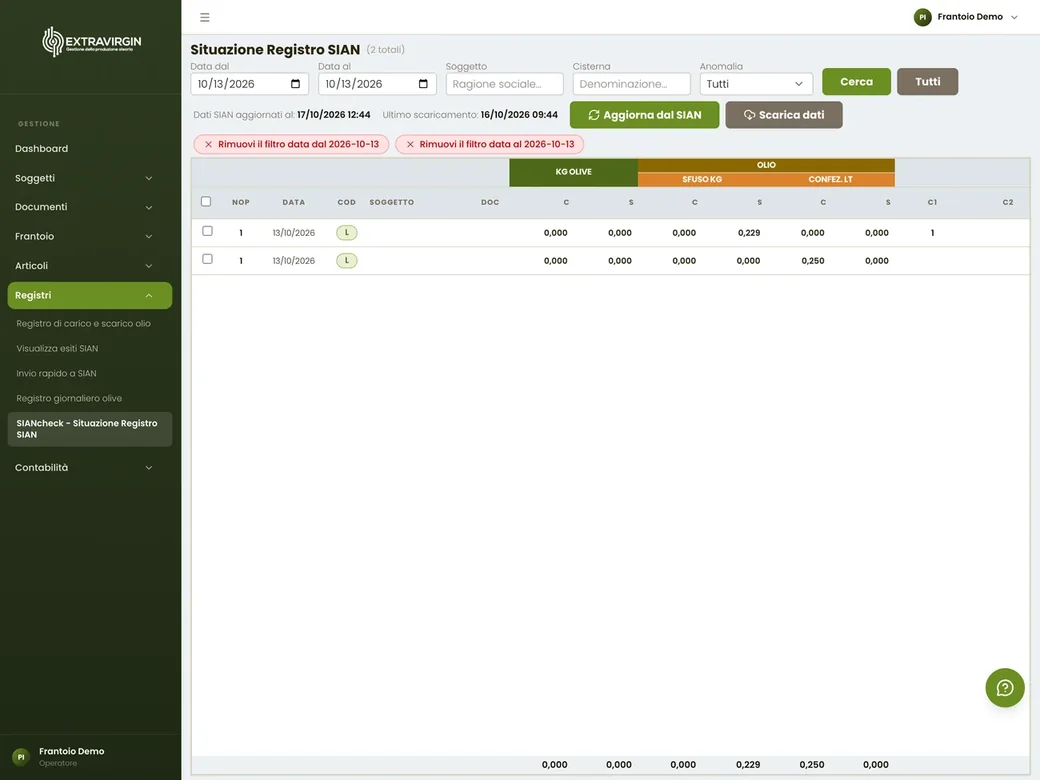The width and height of the screenshot is (1040, 780).
Task: Click the Cerca button
Action: click(856, 82)
